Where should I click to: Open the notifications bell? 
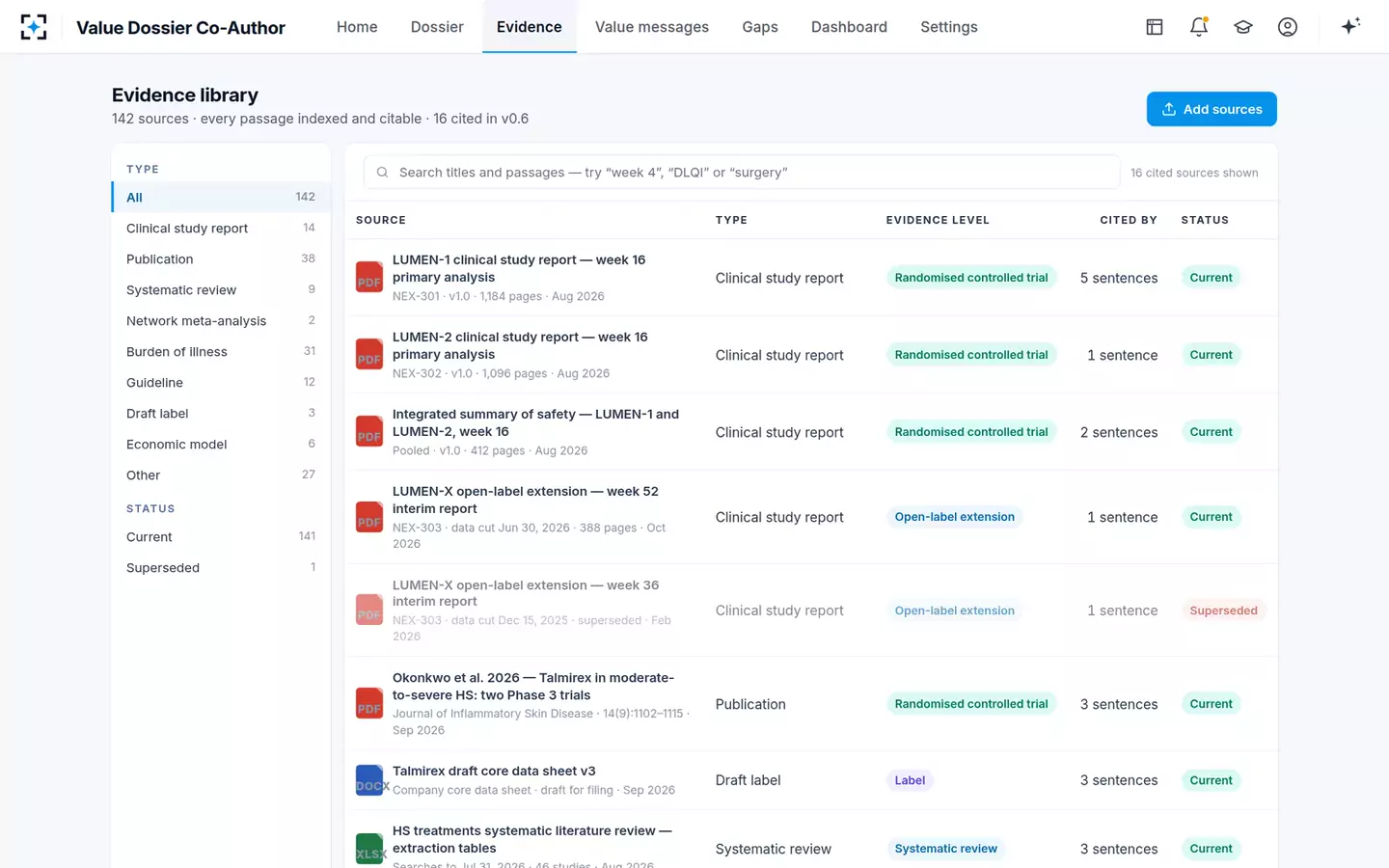click(1199, 27)
